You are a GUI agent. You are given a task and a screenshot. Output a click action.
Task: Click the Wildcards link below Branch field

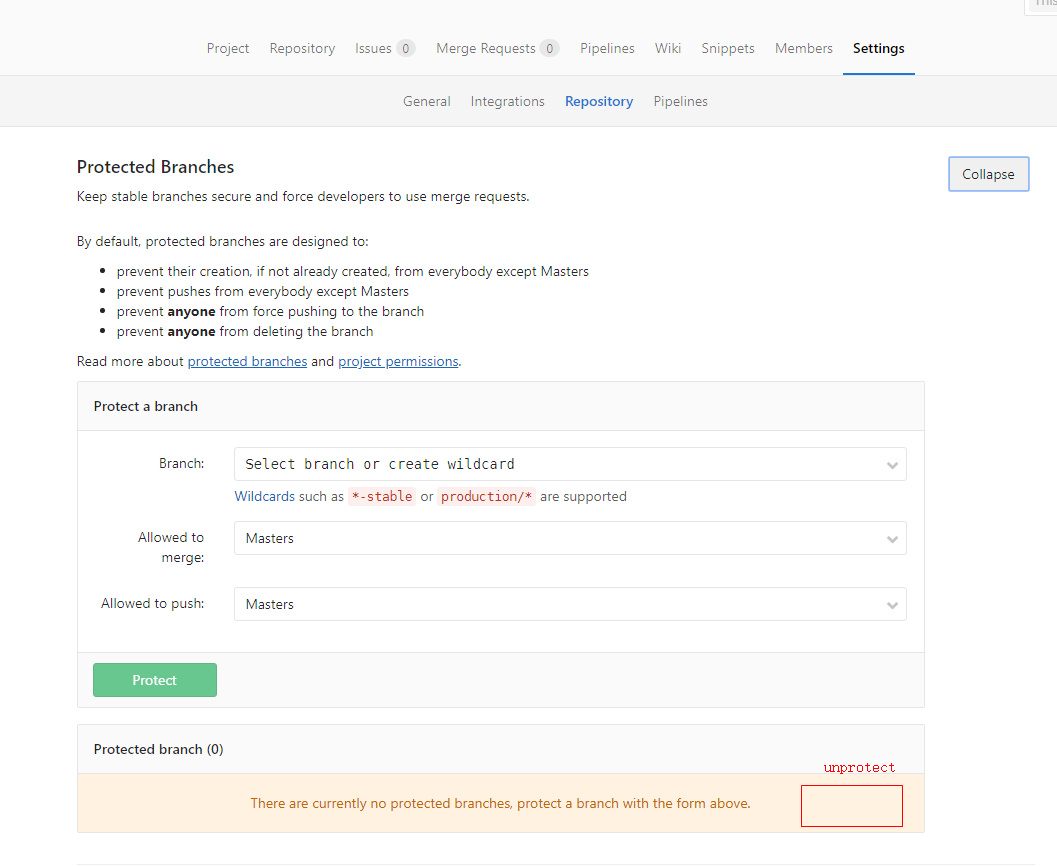[x=264, y=496]
